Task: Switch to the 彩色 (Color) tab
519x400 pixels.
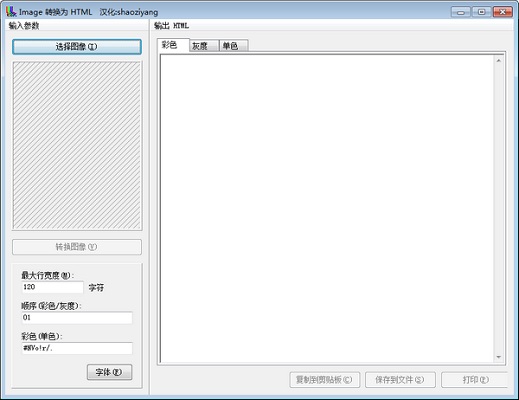Action: coord(173,45)
